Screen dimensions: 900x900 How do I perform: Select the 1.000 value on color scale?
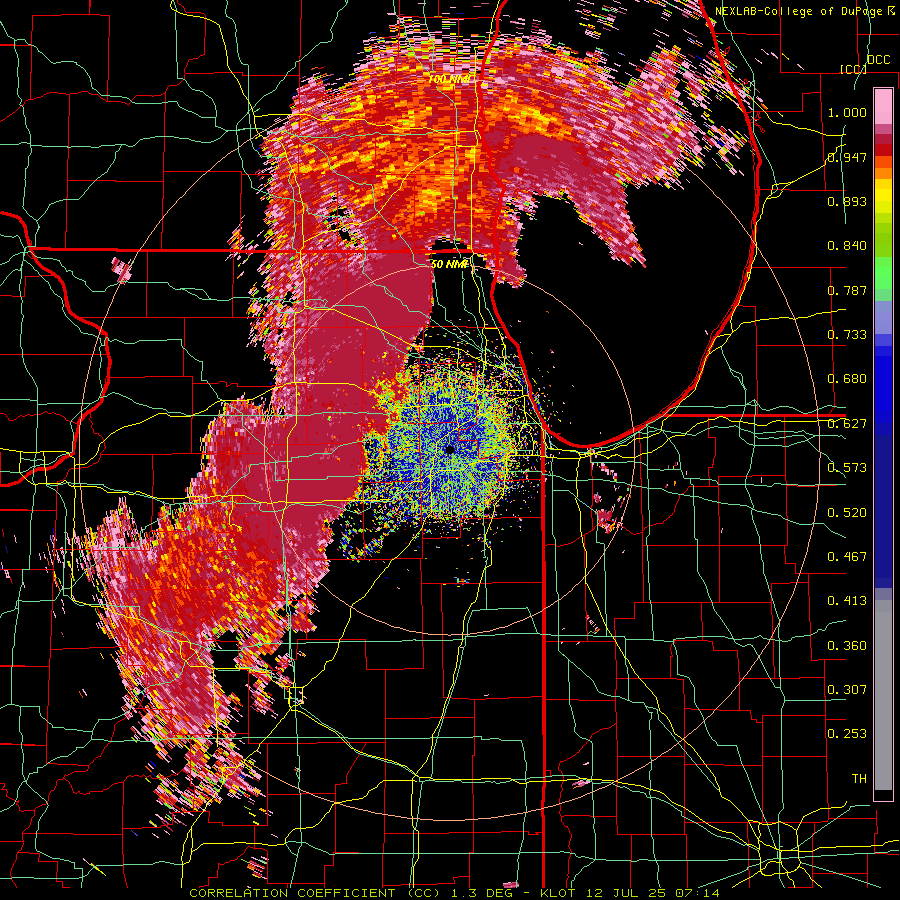pyautogui.click(x=847, y=112)
